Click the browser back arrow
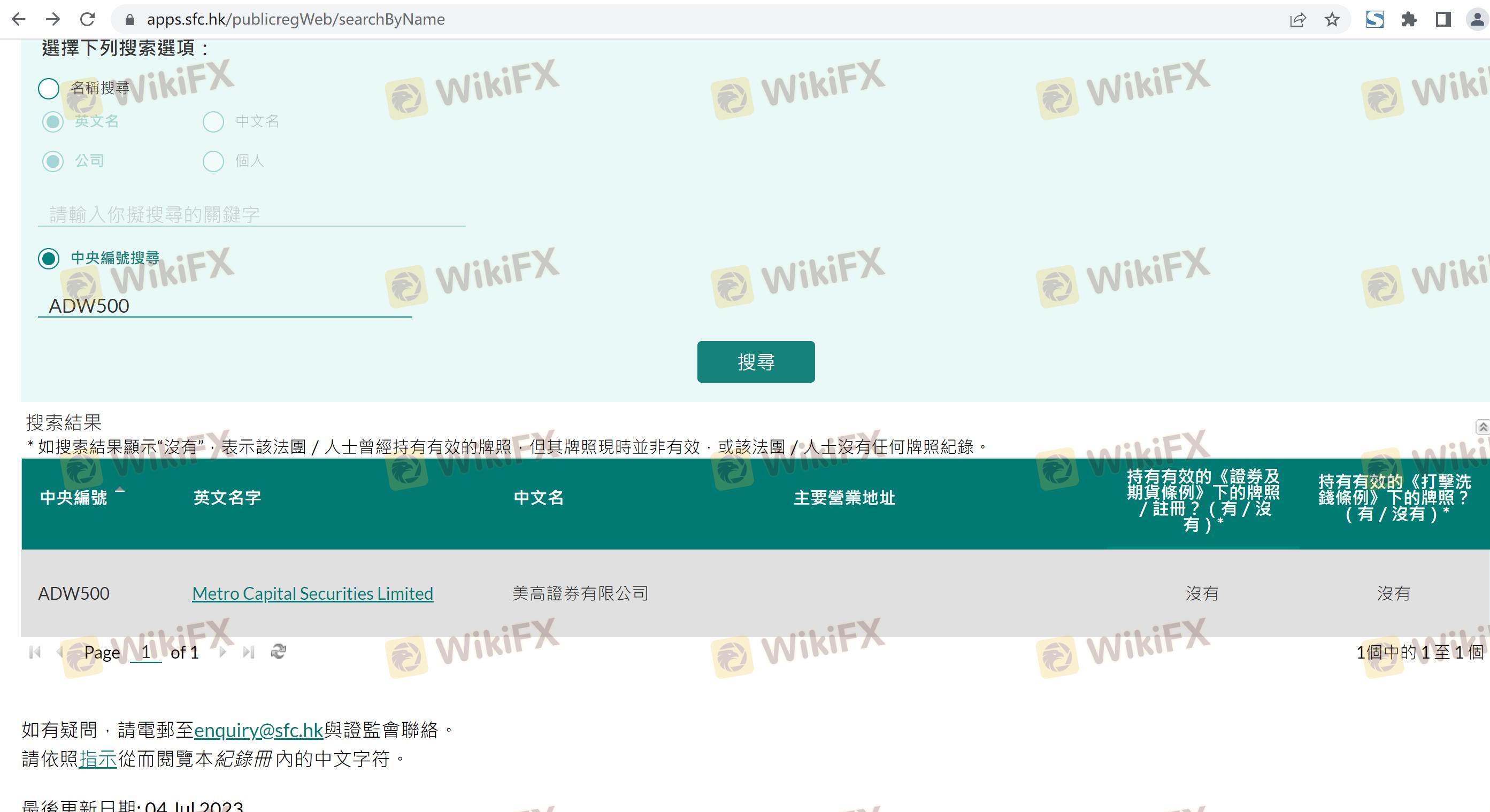The height and width of the screenshot is (812, 1490). coord(19,19)
